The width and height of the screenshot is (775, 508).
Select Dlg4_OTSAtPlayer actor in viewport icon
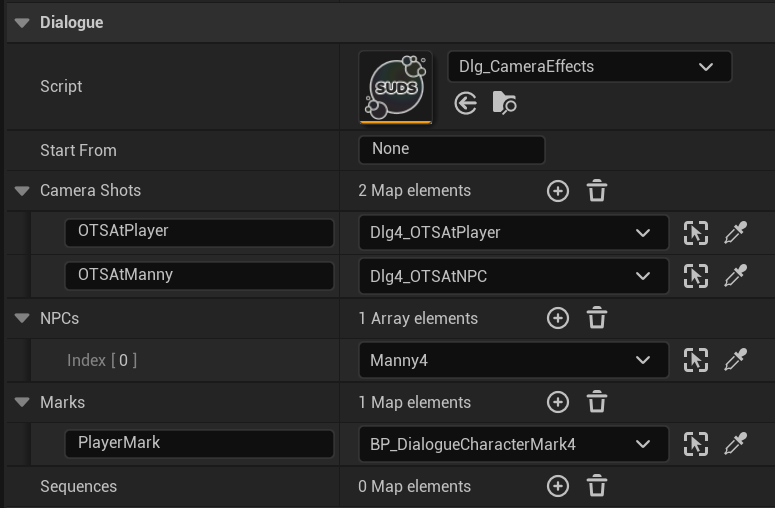[696, 233]
